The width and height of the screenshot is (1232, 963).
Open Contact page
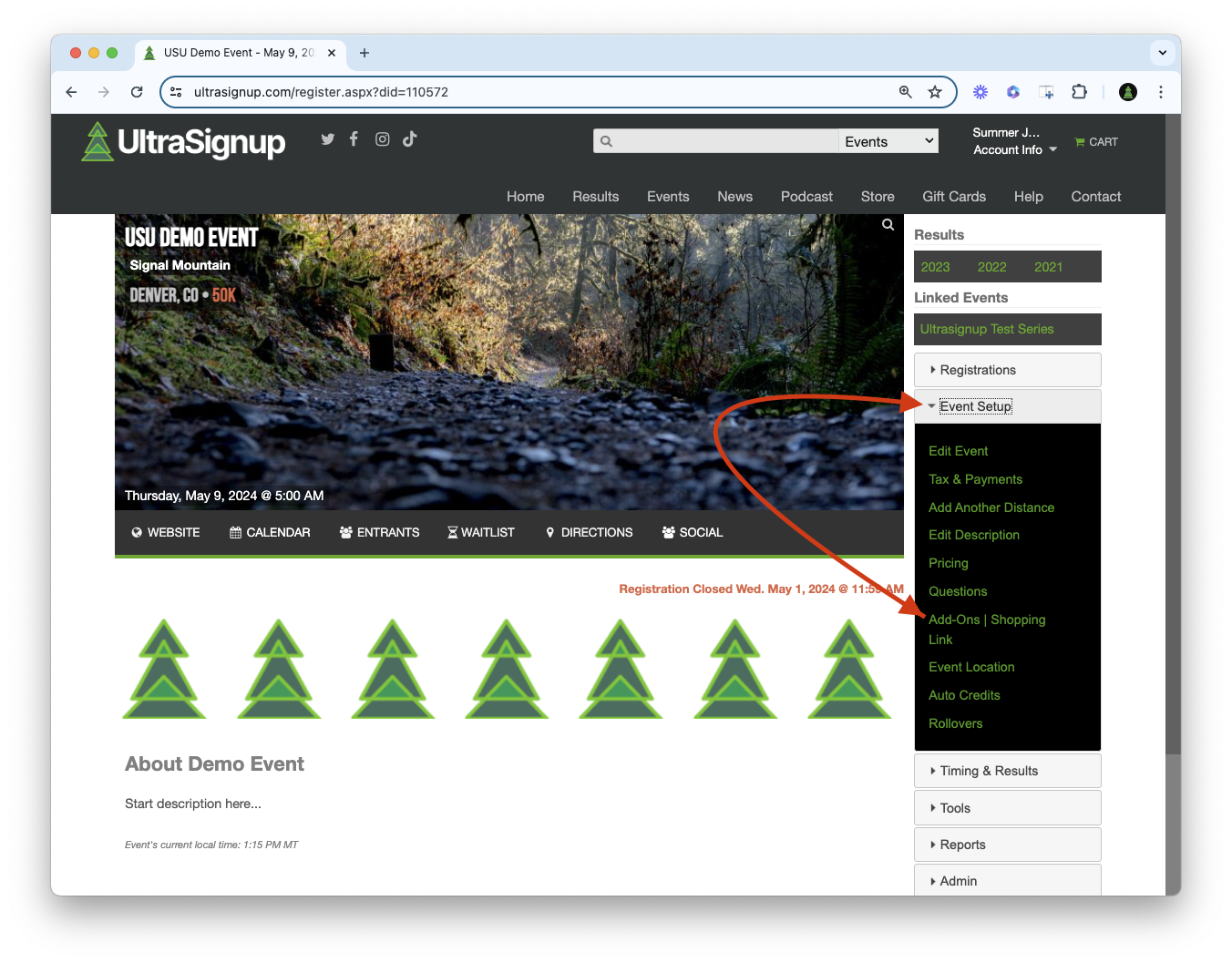[x=1096, y=197]
